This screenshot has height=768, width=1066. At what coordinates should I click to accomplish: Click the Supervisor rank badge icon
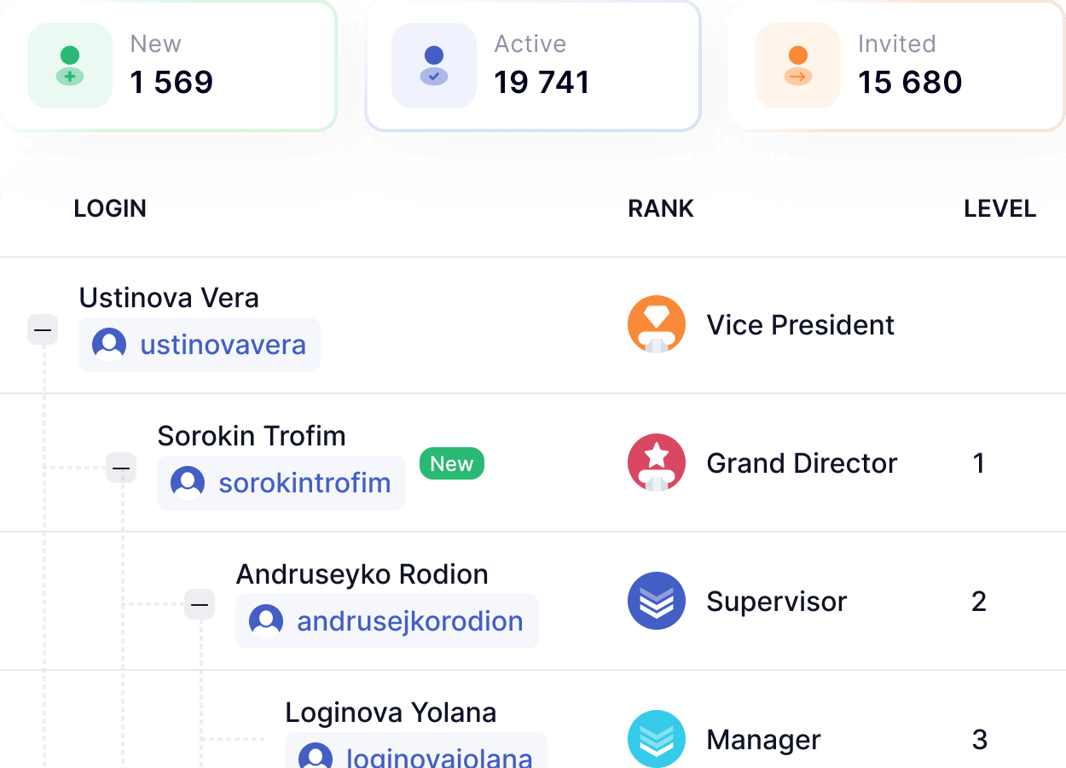tap(657, 601)
